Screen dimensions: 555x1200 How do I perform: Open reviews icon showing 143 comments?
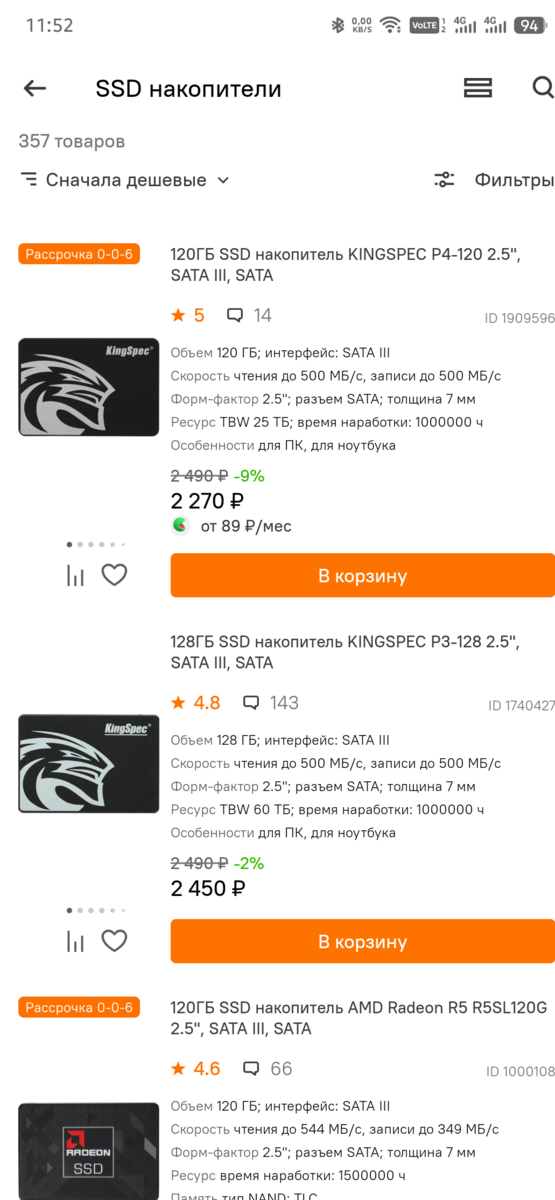[251, 703]
